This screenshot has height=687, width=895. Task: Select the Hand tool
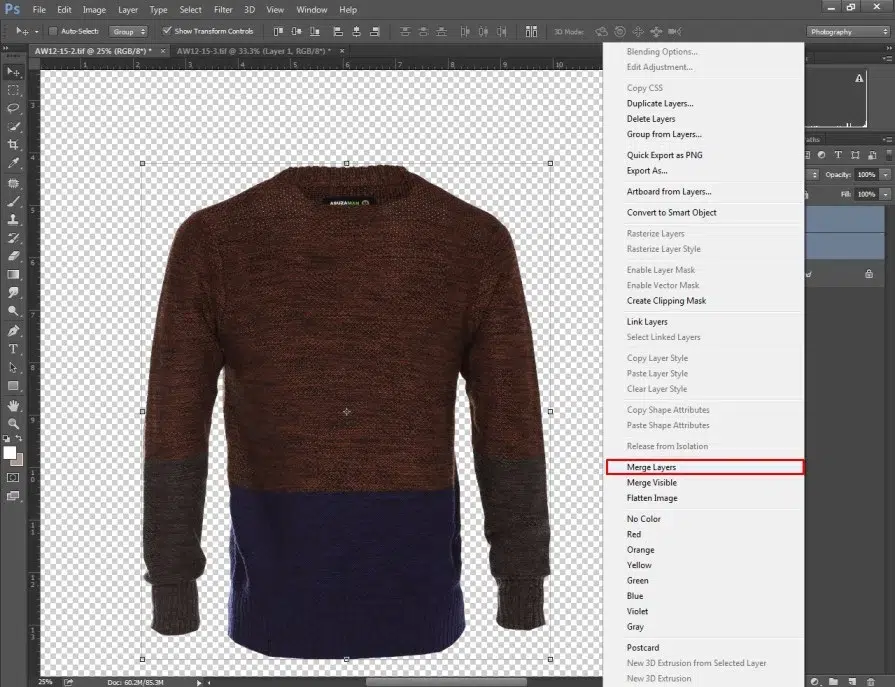(13, 406)
